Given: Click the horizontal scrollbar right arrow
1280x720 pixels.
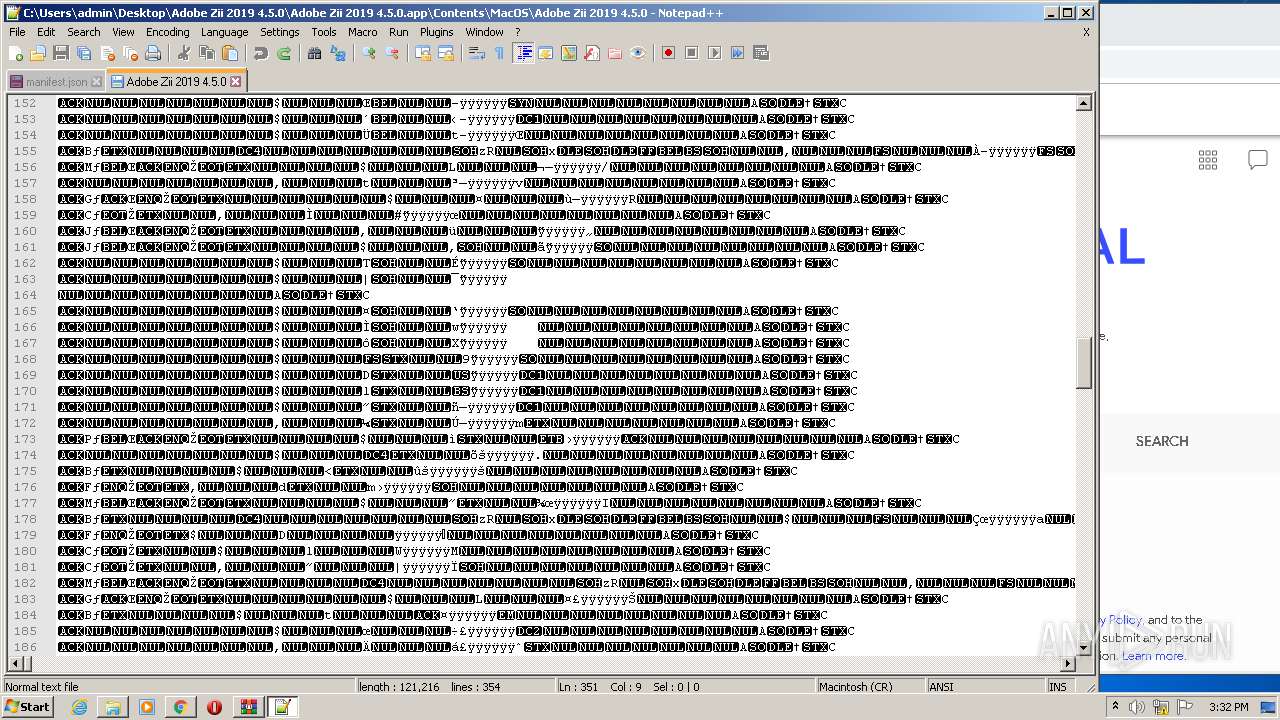Looking at the screenshot, I should click(1068, 664).
